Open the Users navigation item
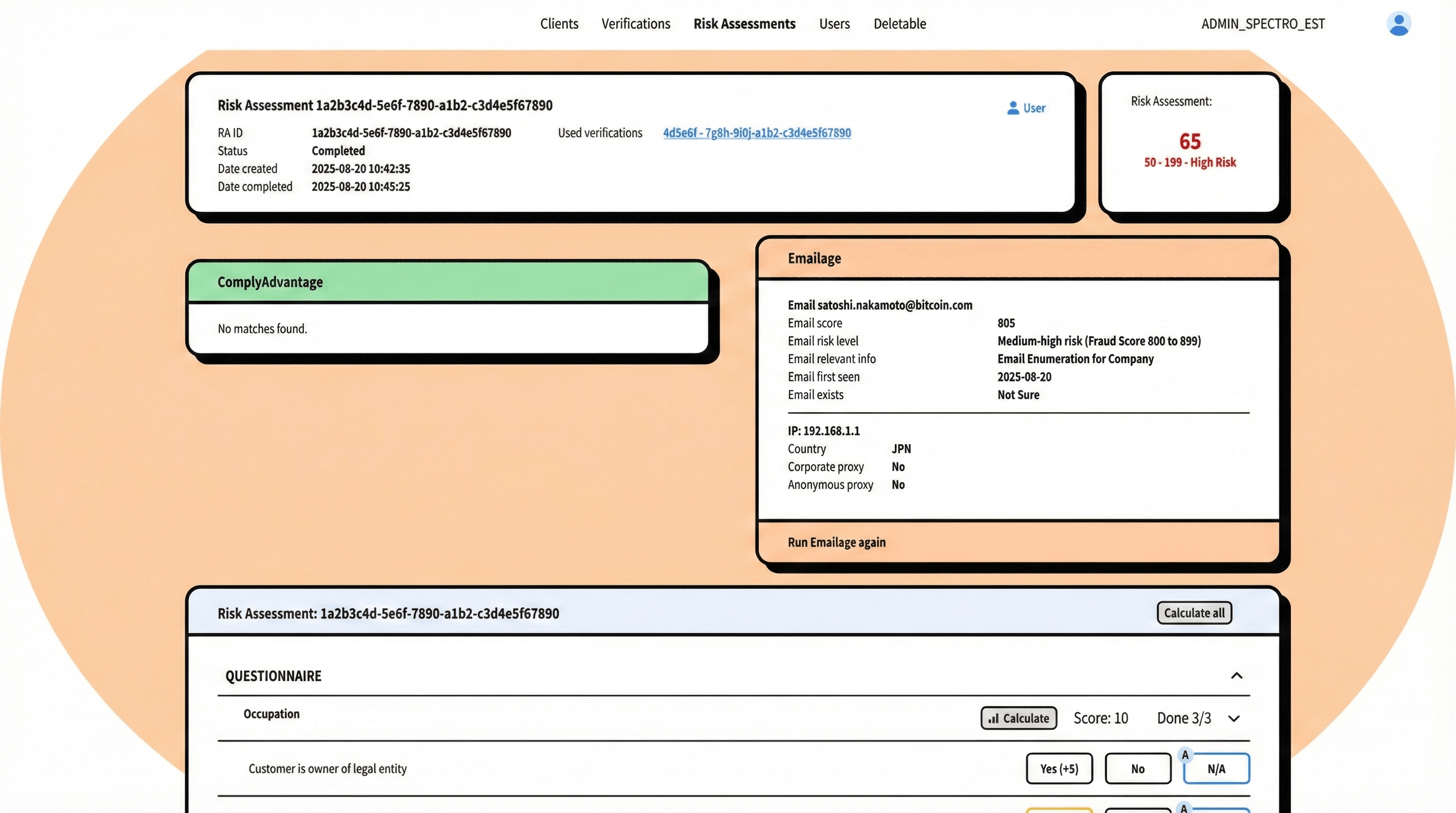 tap(834, 24)
